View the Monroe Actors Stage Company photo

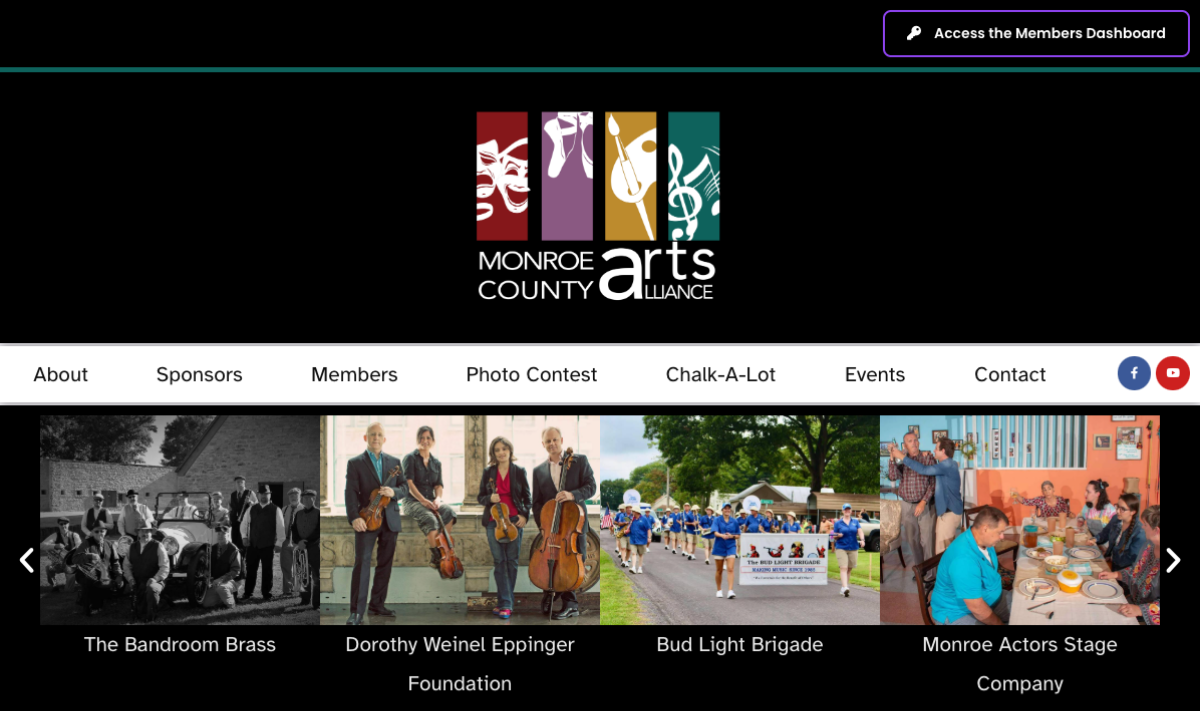pyautogui.click(x=1020, y=520)
